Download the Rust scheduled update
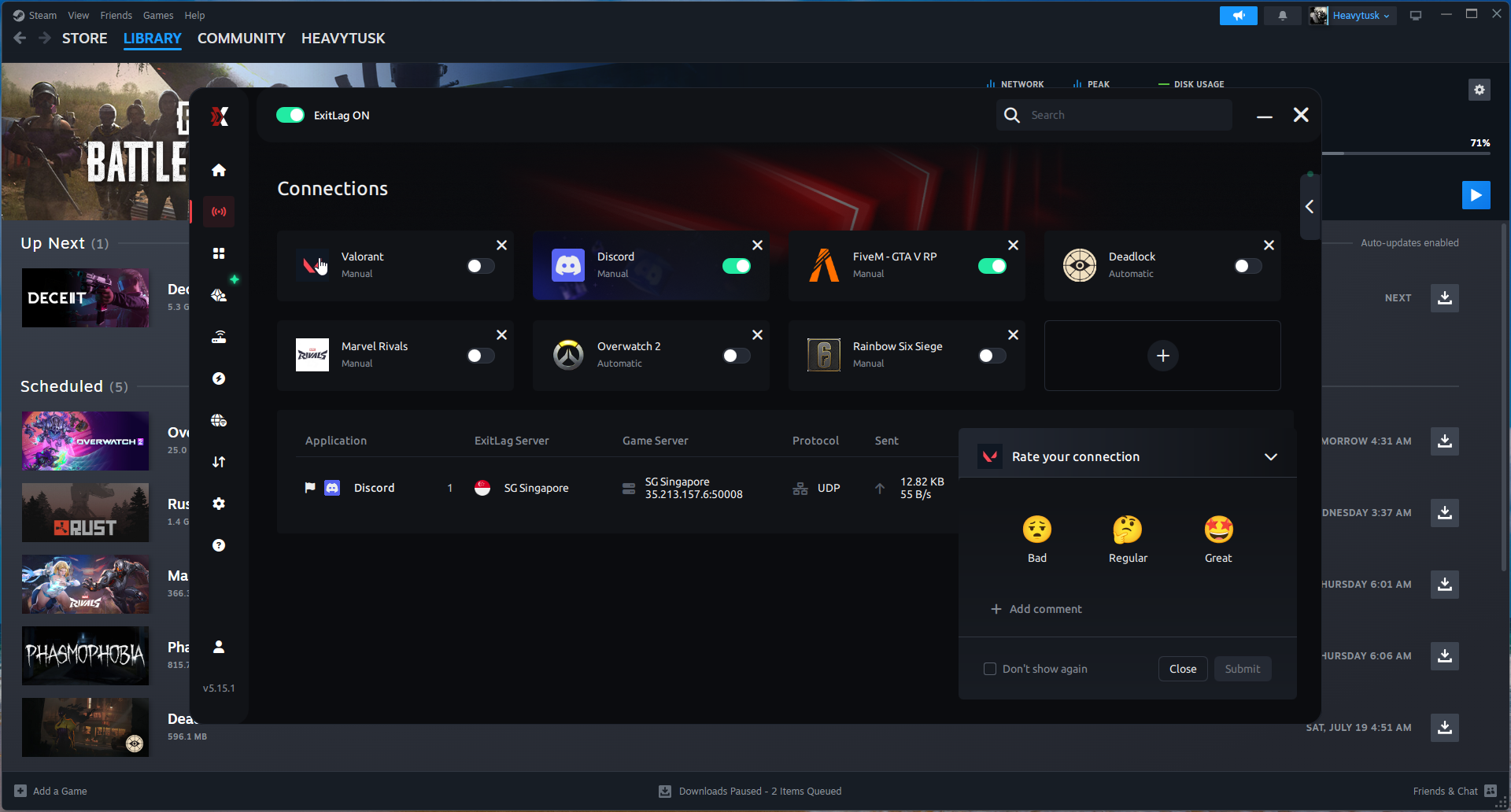The height and width of the screenshot is (812, 1511). point(1445,513)
